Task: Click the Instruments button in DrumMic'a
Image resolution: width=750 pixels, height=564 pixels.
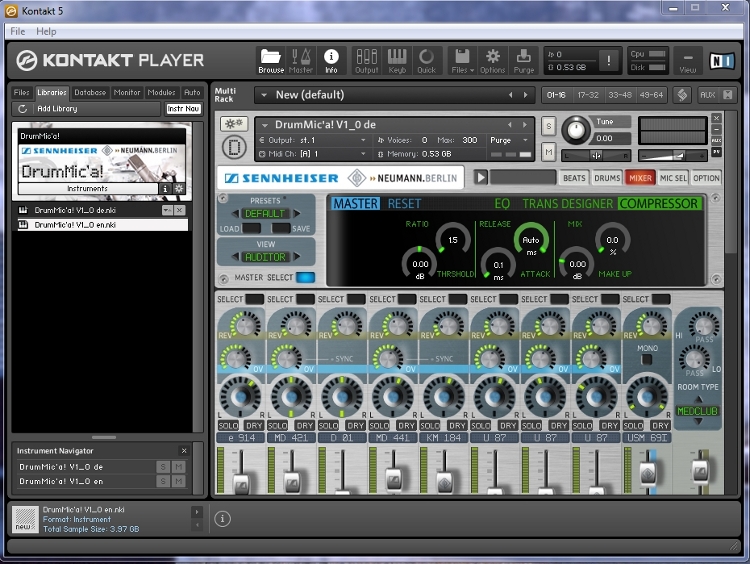Action: tap(88, 188)
